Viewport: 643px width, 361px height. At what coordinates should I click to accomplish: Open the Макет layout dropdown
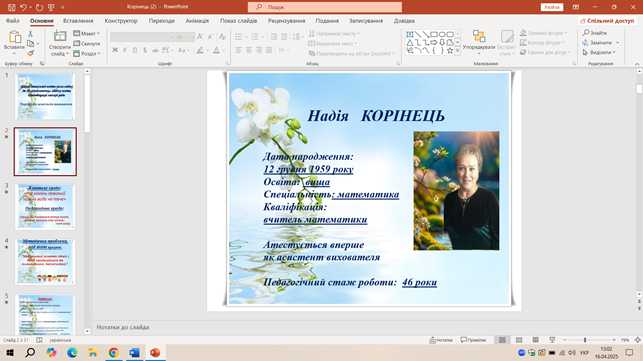pos(87,34)
